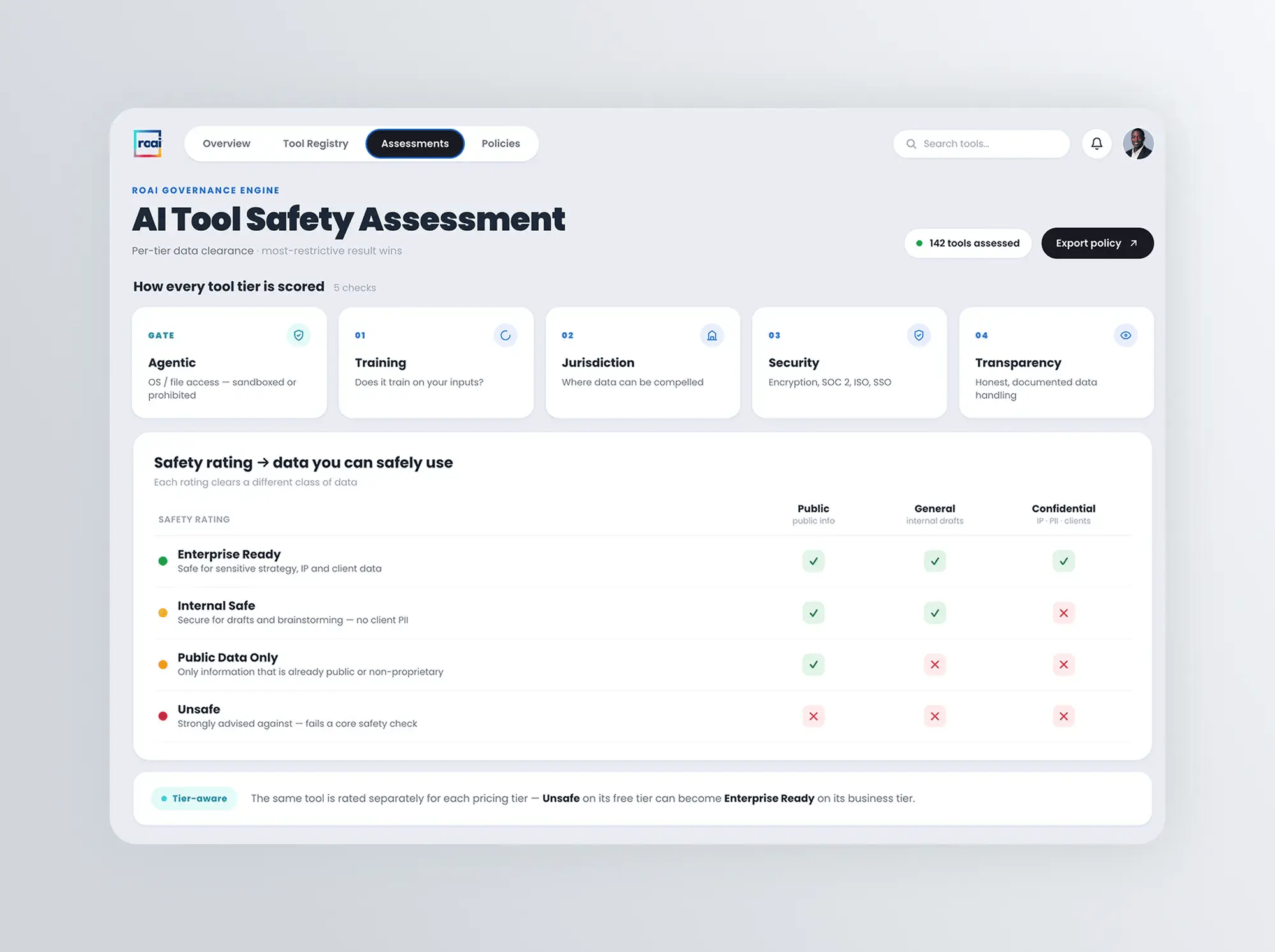Click the Agentic gate shield icon

pos(298,335)
